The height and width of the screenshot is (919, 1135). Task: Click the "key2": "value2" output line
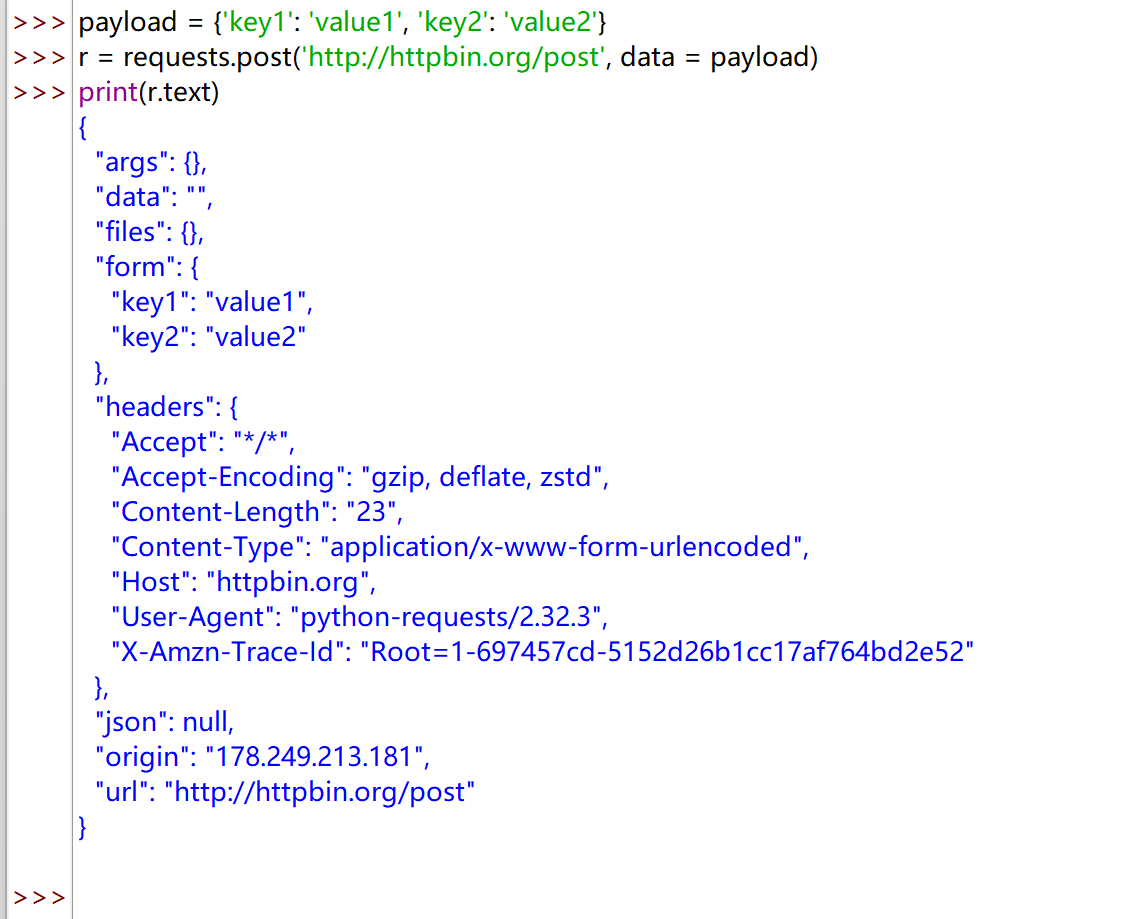(x=208, y=338)
